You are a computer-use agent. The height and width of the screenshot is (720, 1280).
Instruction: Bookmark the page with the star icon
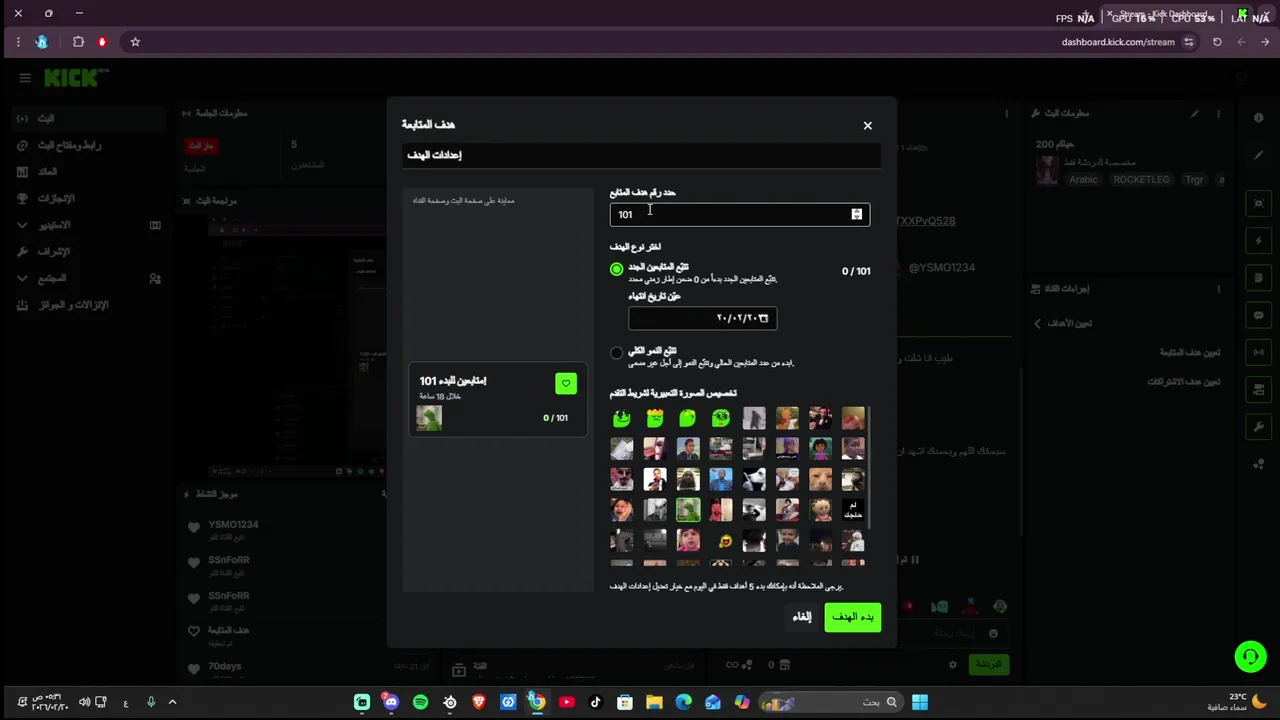coord(135,42)
